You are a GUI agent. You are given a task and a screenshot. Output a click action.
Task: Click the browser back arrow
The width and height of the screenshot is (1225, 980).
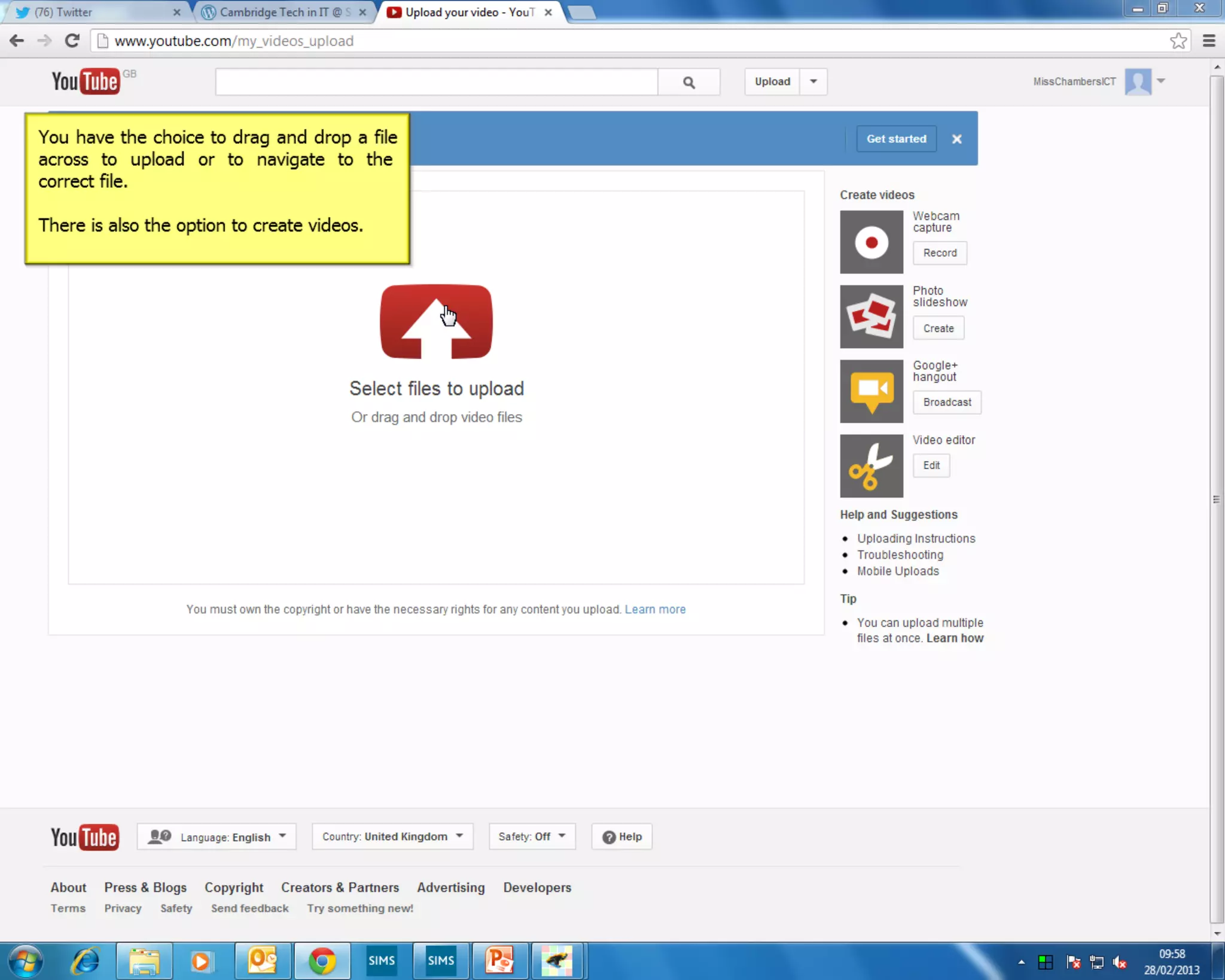pos(17,41)
